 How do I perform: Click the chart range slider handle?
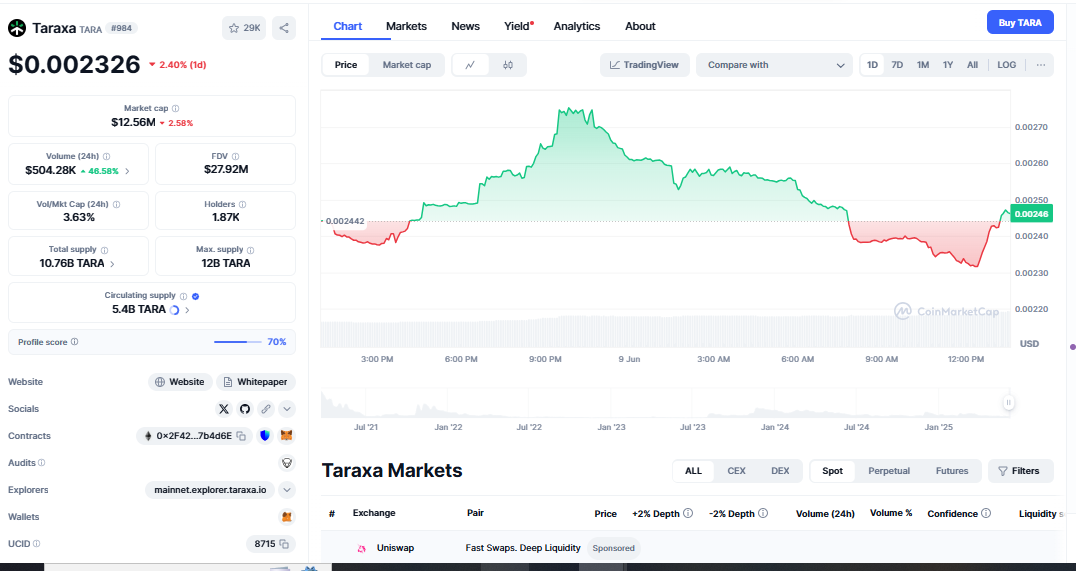[x=1008, y=403]
